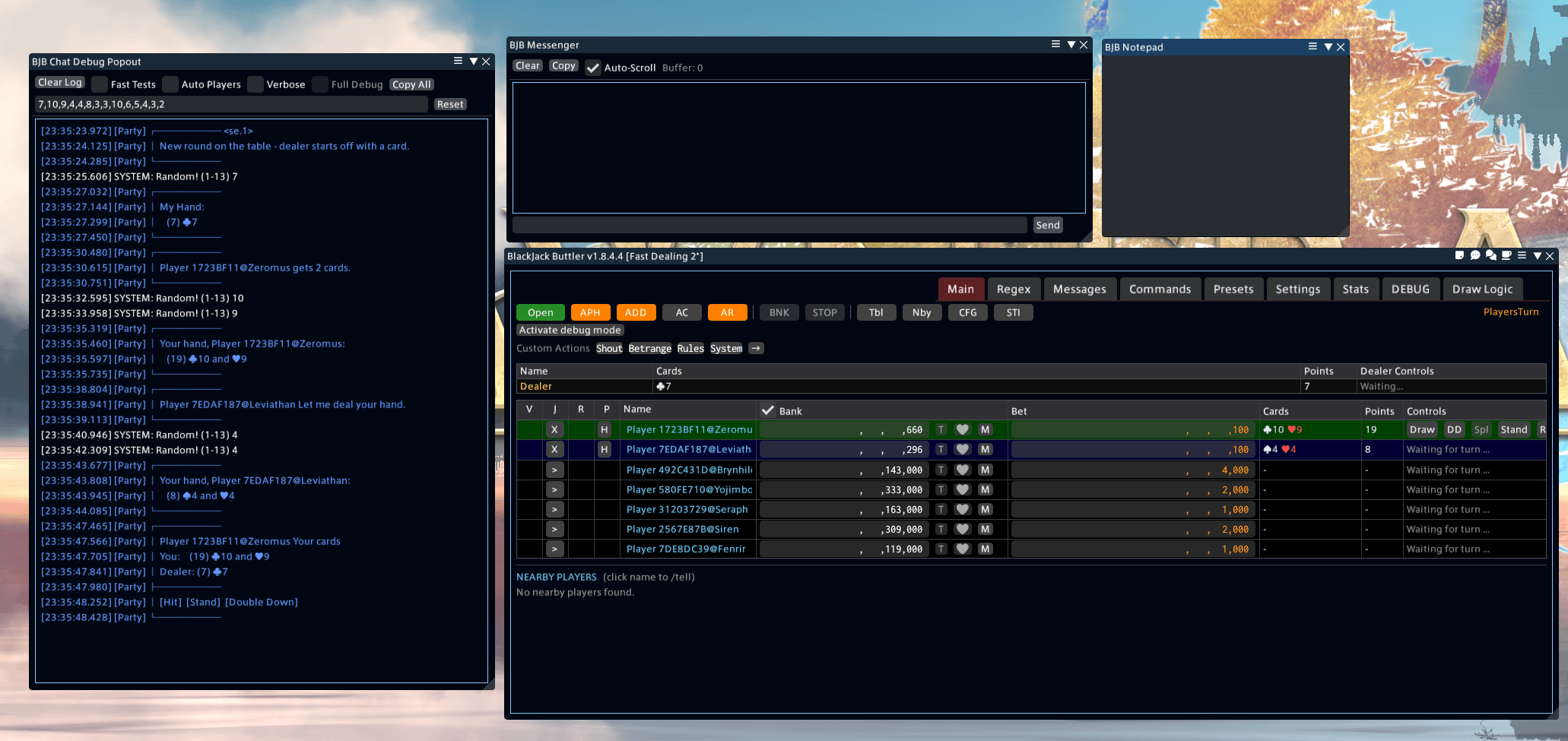The width and height of the screenshot is (1568, 741).
Task: Toggle the AC button
Action: (x=682, y=312)
